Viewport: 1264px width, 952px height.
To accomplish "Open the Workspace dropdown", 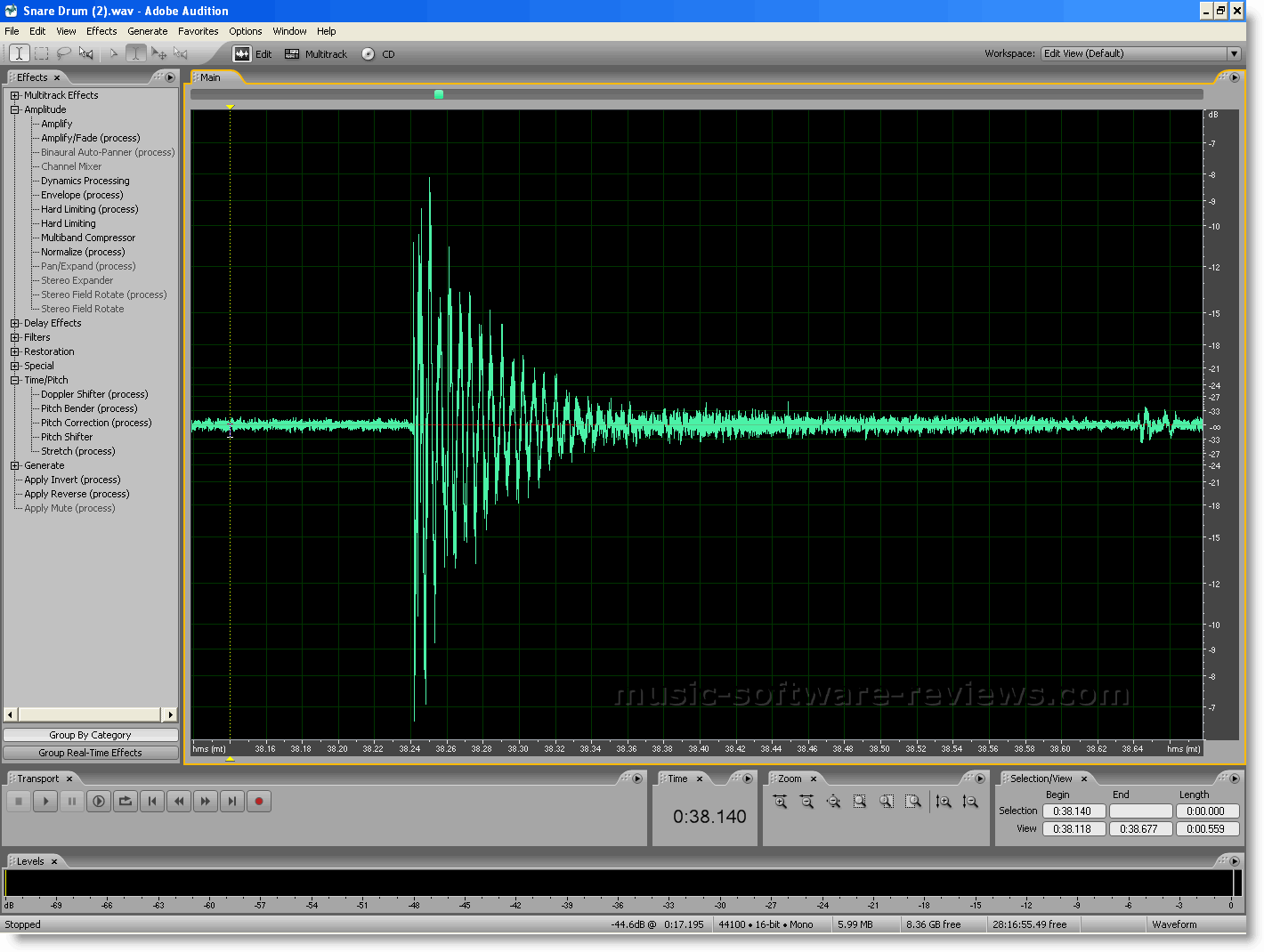I will tap(1234, 53).
